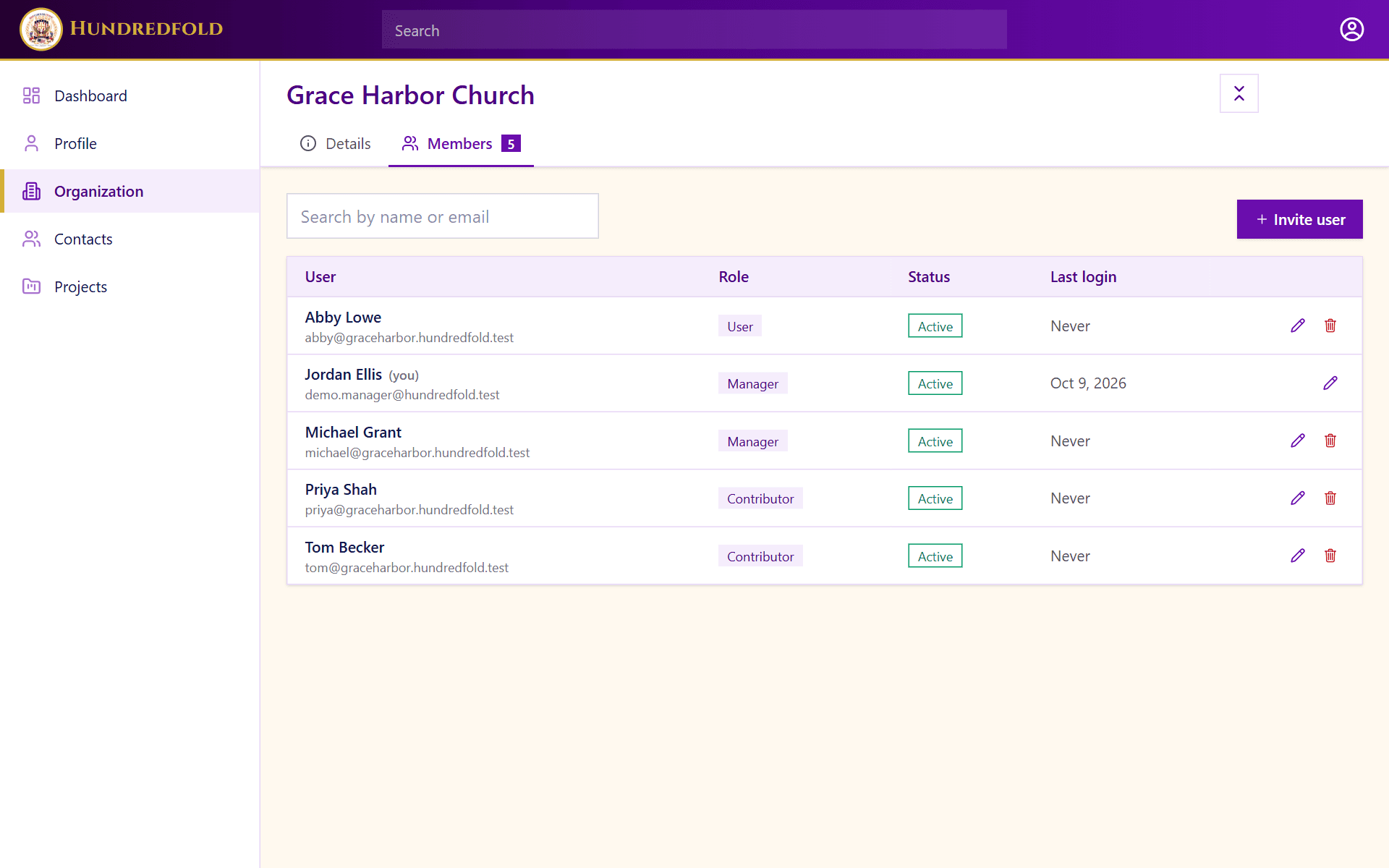Click Tom Becker's Contributor role badge
This screenshot has height=868, width=1389.
(760, 556)
